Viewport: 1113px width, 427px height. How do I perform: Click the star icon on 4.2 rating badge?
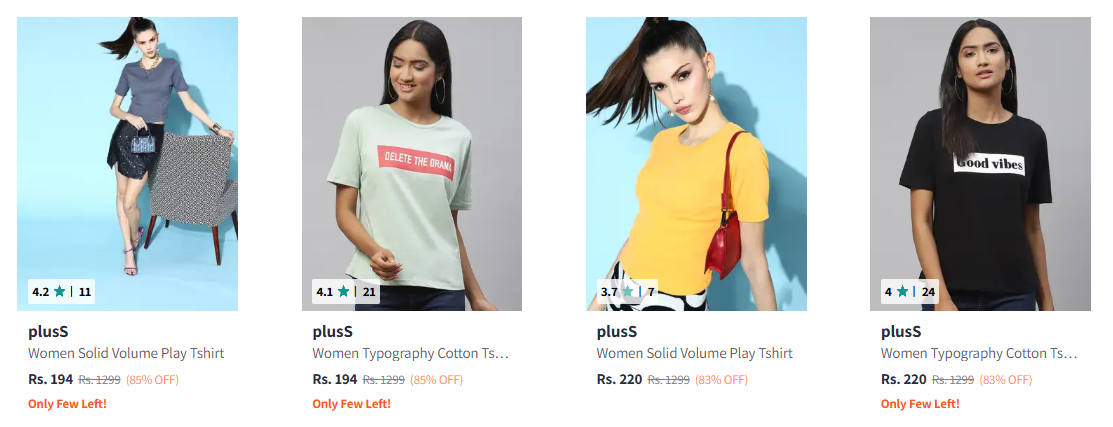point(60,291)
